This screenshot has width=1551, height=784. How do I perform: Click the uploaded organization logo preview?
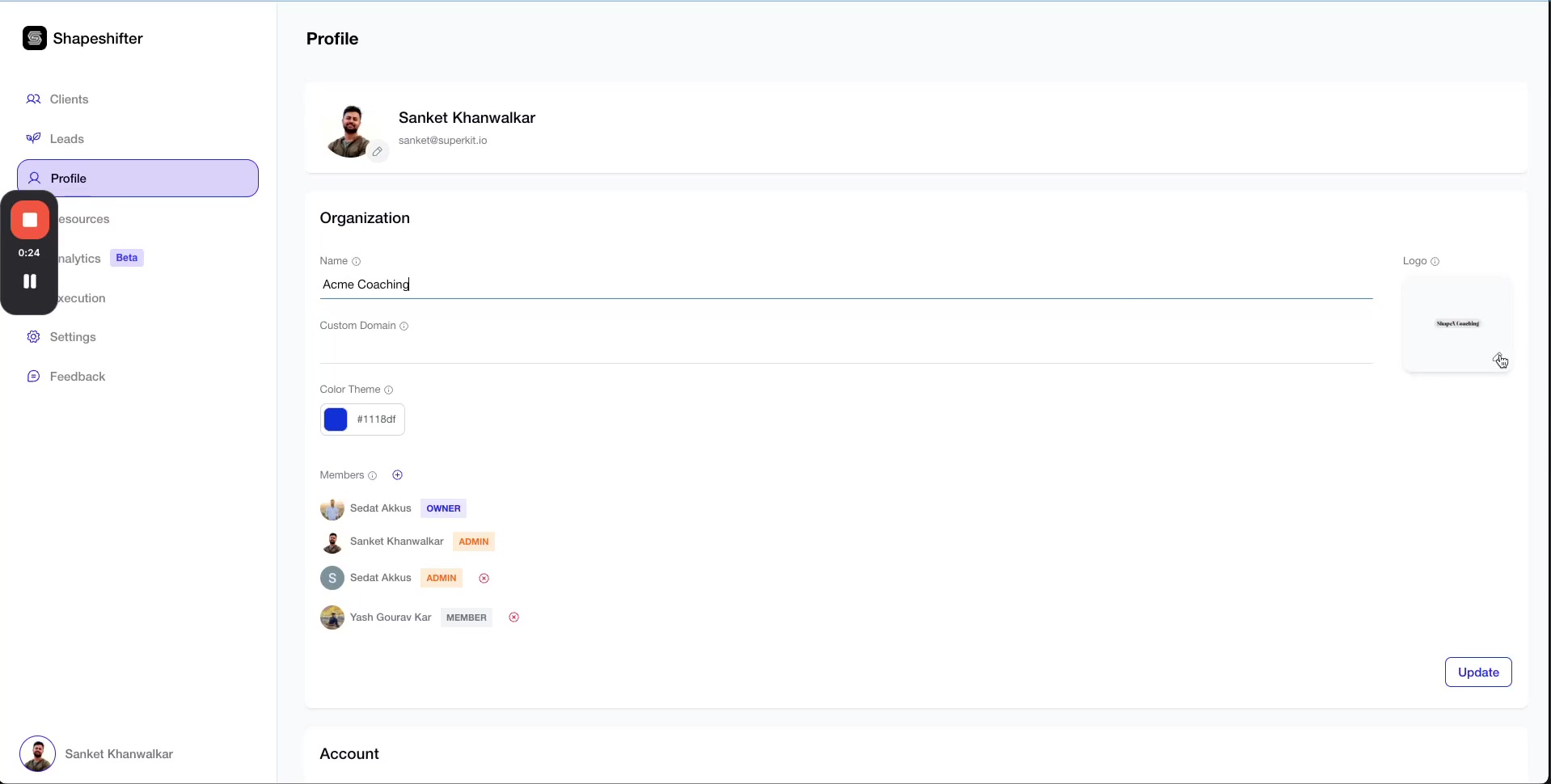tap(1457, 322)
